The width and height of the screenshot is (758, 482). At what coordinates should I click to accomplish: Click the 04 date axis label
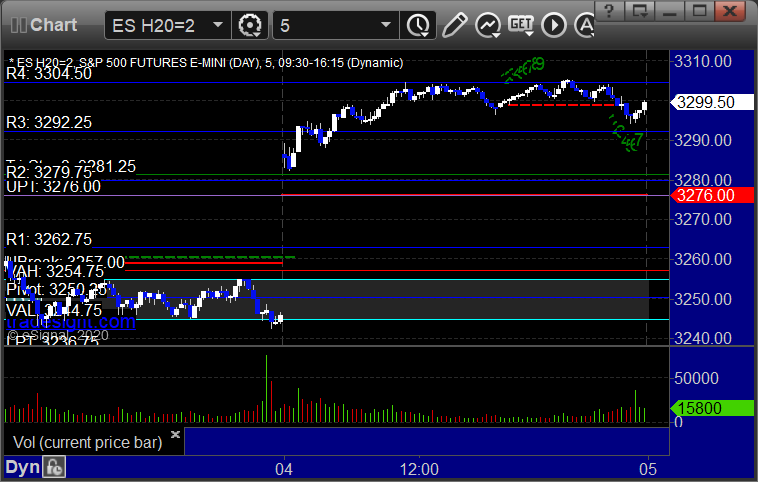click(x=284, y=469)
